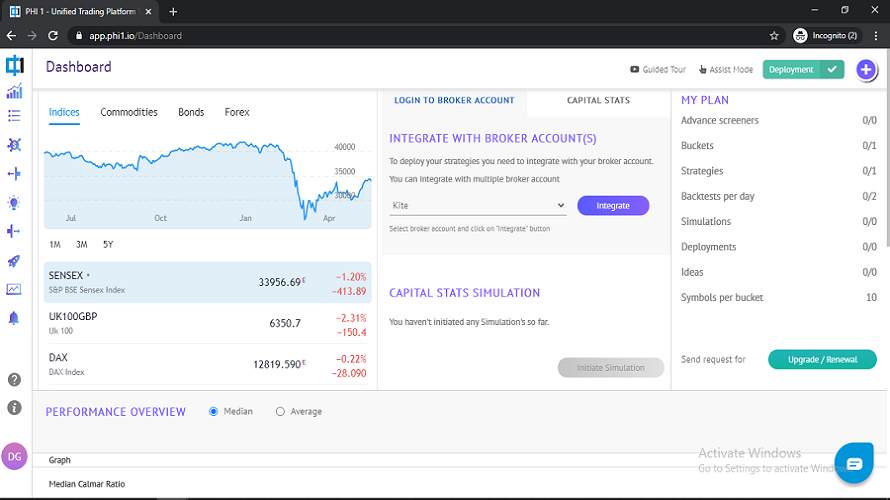Select the 3M chart range
Screen dimensions: 890x500
point(82,245)
